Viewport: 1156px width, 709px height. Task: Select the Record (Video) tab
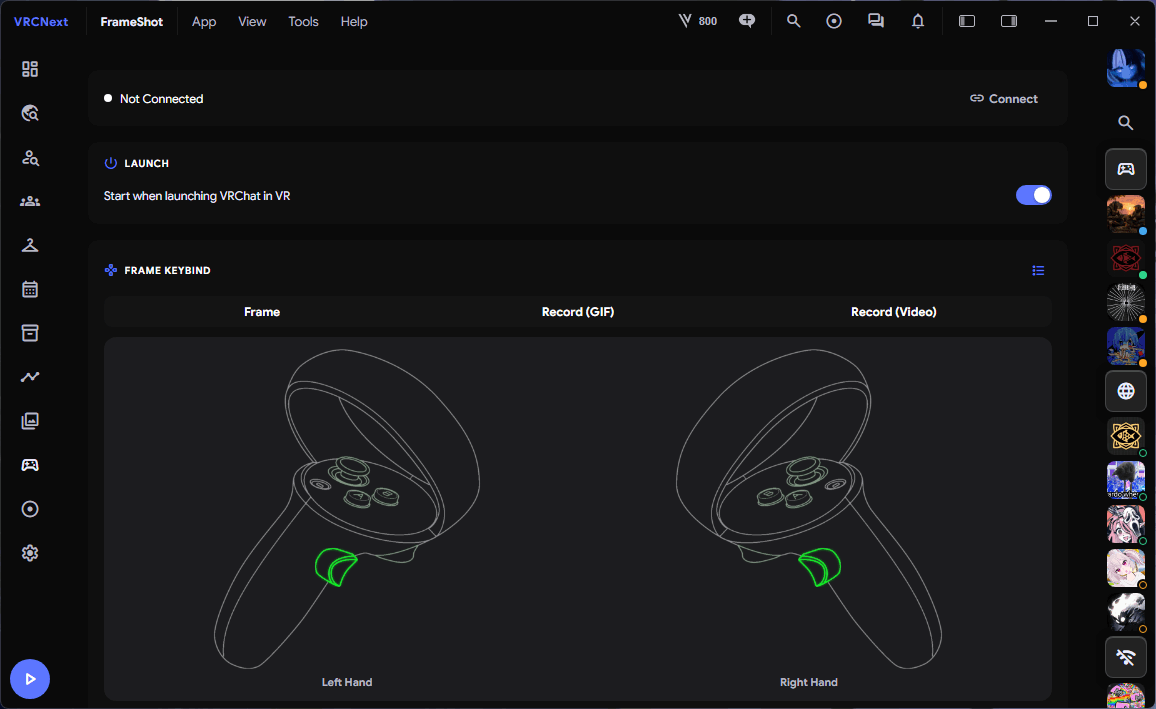pyautogui.click(x=894, y=312)
